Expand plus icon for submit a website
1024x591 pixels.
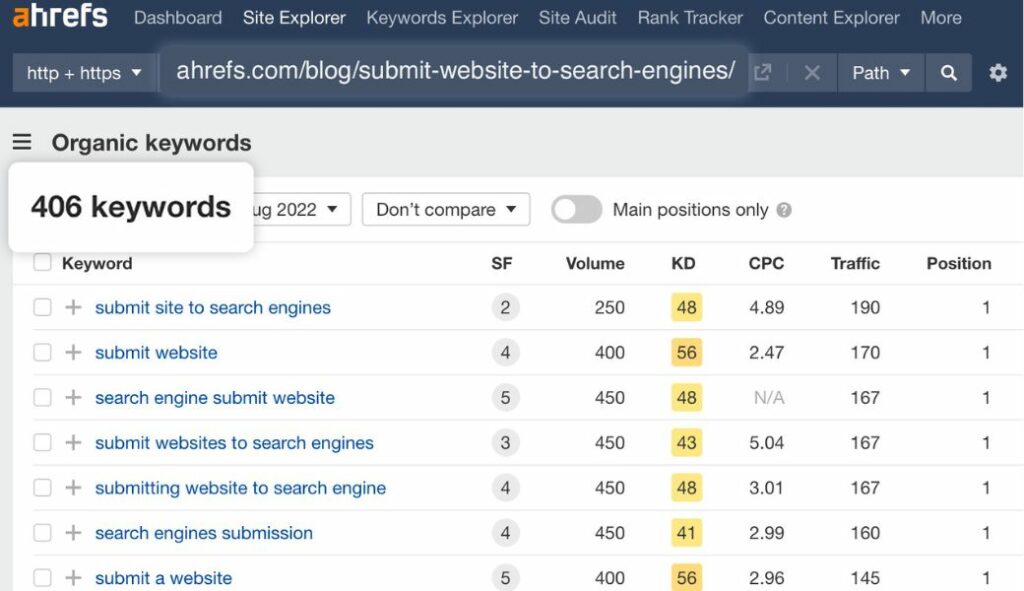coord(73,577)
